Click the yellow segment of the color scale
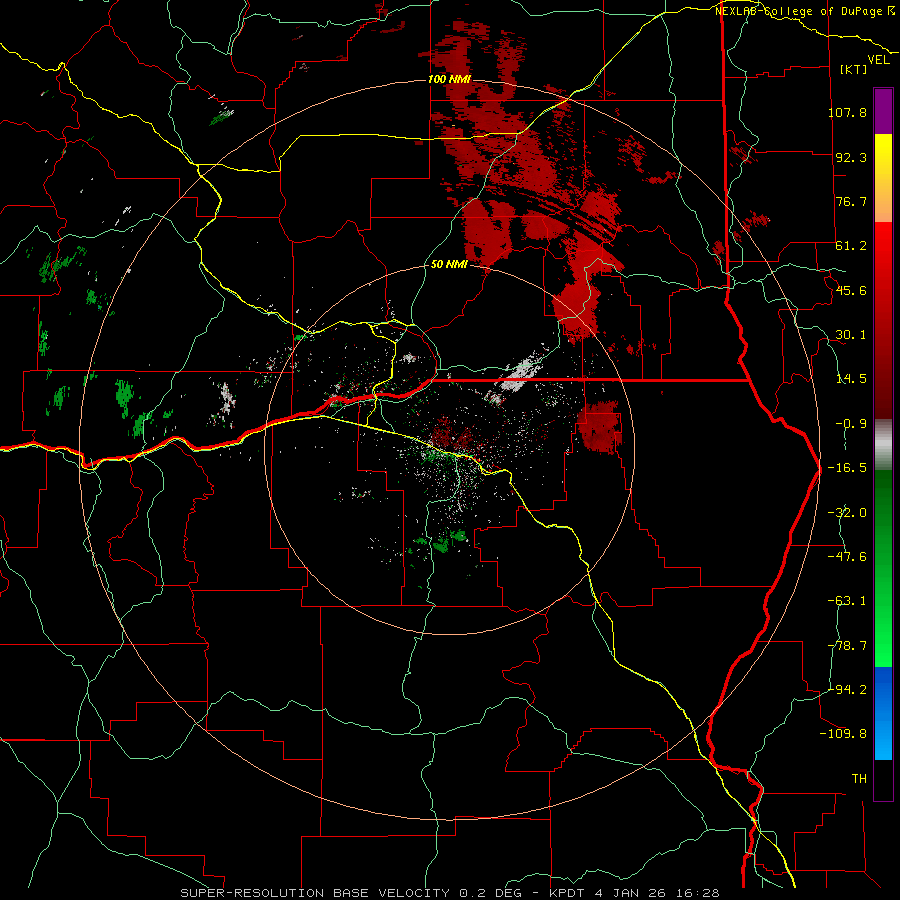 (x=883, y=178)
